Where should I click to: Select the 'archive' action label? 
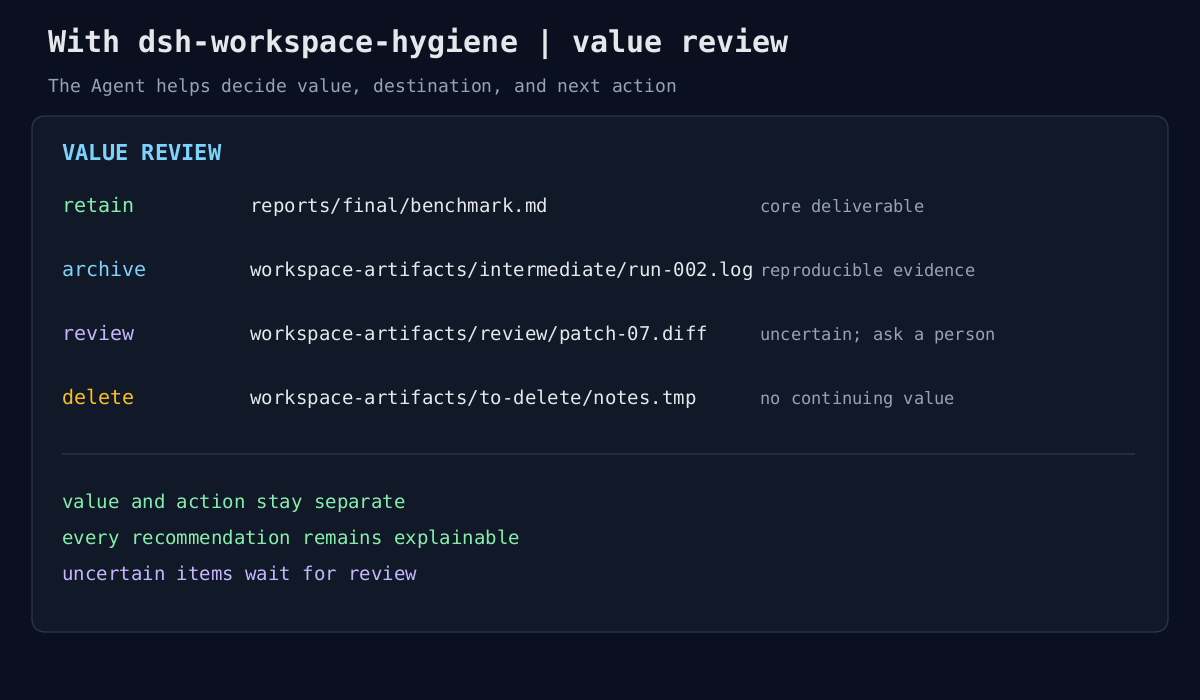pyautogui.click(x=104, y=269)
